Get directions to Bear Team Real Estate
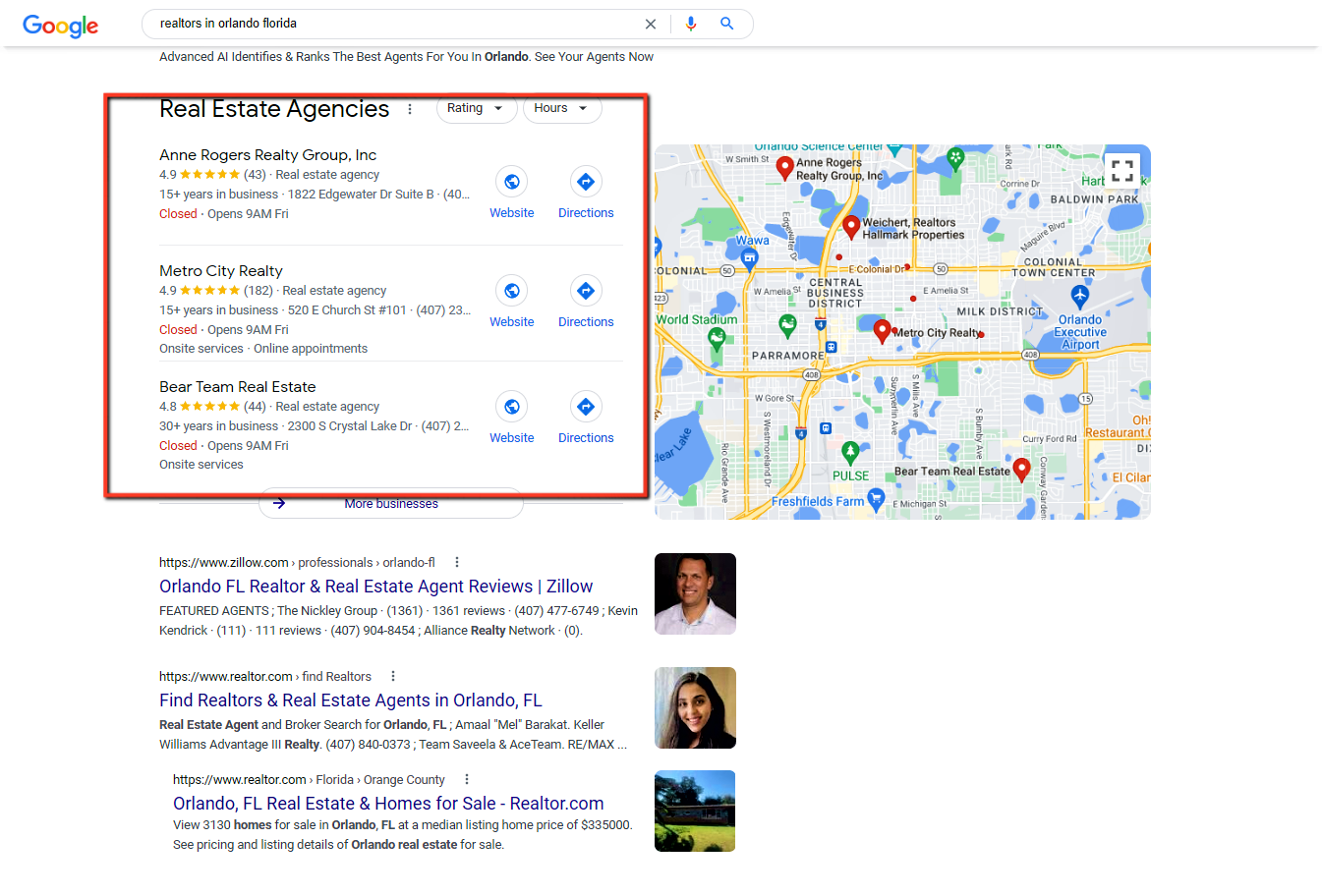The width and height of the screenshot is (1322, 896). click(586, 407)
